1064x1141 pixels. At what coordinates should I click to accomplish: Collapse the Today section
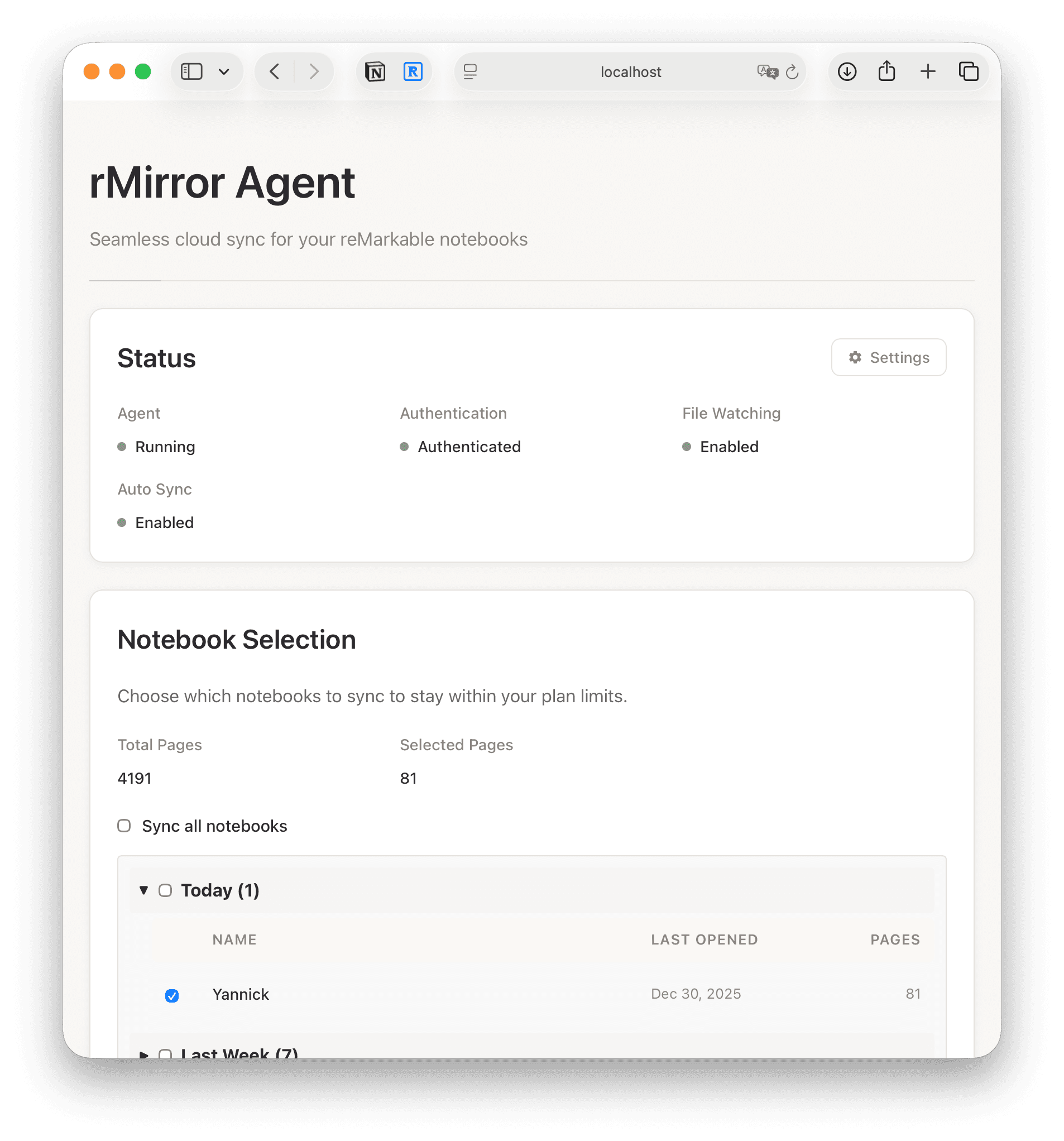click(x=143, y=890)
